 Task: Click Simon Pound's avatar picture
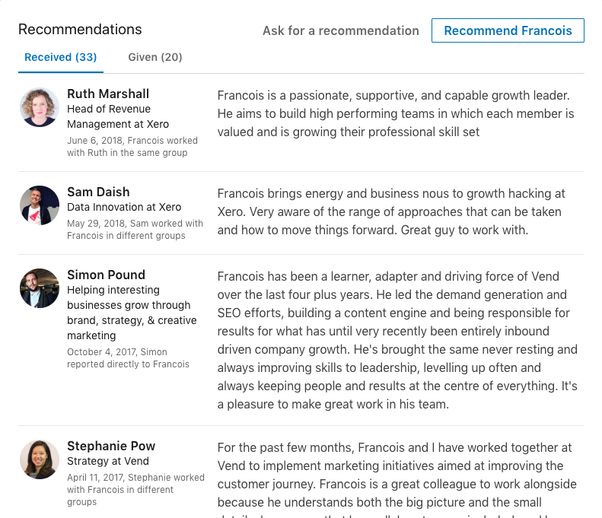pyautogui.click(x=40, y=288)
